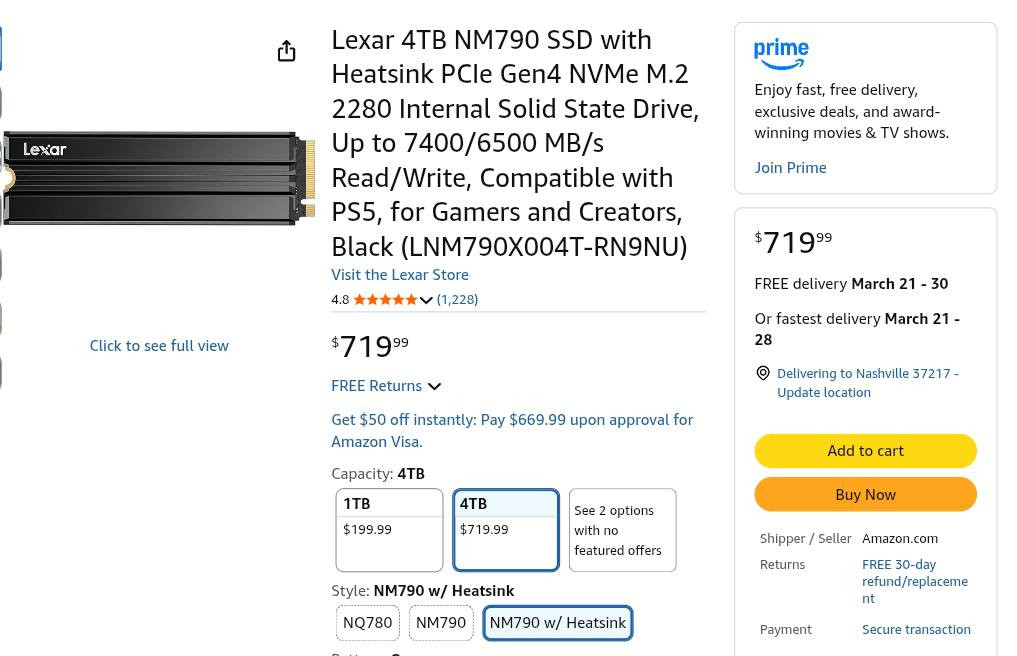This screenshot has width=1017, height=656.
Task: Select the 4TB capacity option
Action: tap(505, 529)
